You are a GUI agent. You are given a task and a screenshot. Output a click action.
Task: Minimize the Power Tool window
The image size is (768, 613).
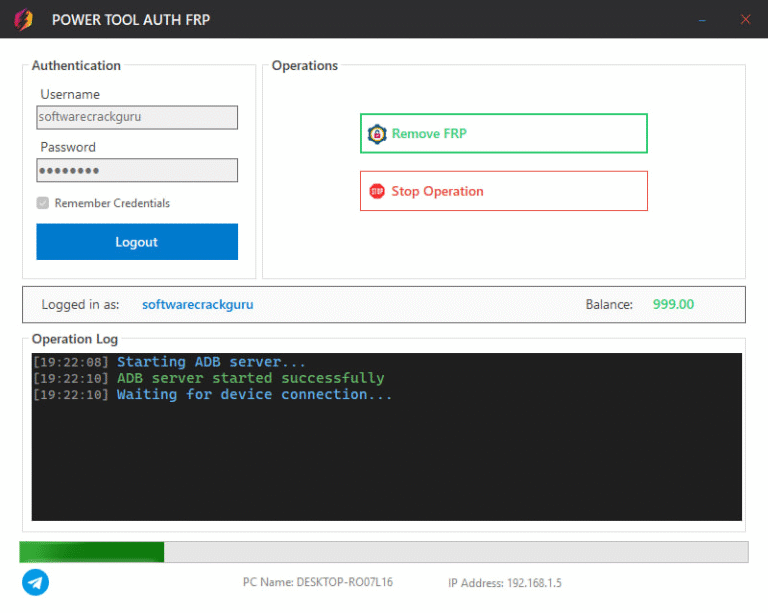[703, 20]
